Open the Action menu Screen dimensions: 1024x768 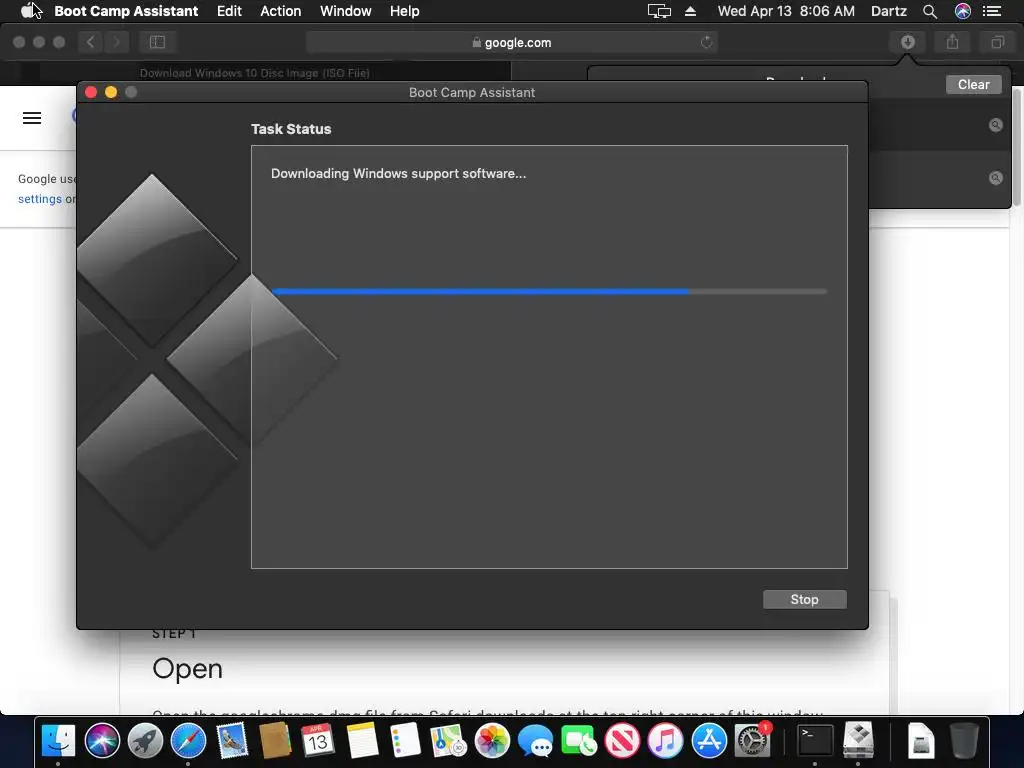pos(281,11)
